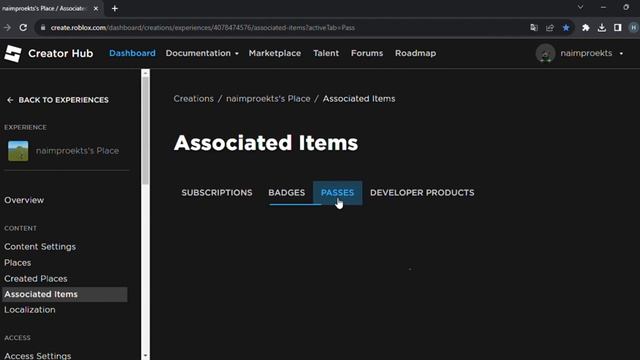Viewport: 640px width, 360px height.
Task: Click the sidebar scrollbar up arrow
Action: [x=145, y=73]
